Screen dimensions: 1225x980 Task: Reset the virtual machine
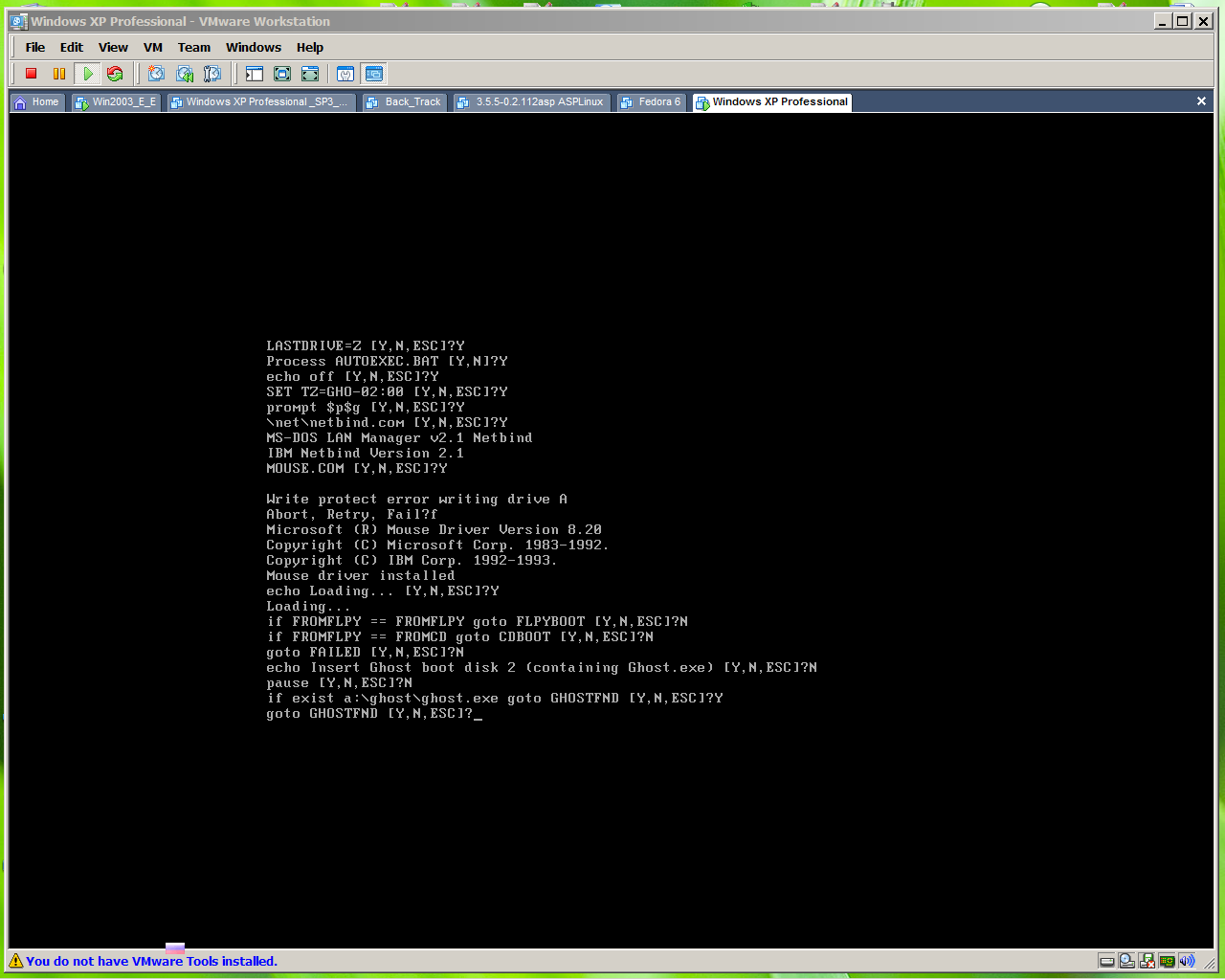[x=115, y=74]
